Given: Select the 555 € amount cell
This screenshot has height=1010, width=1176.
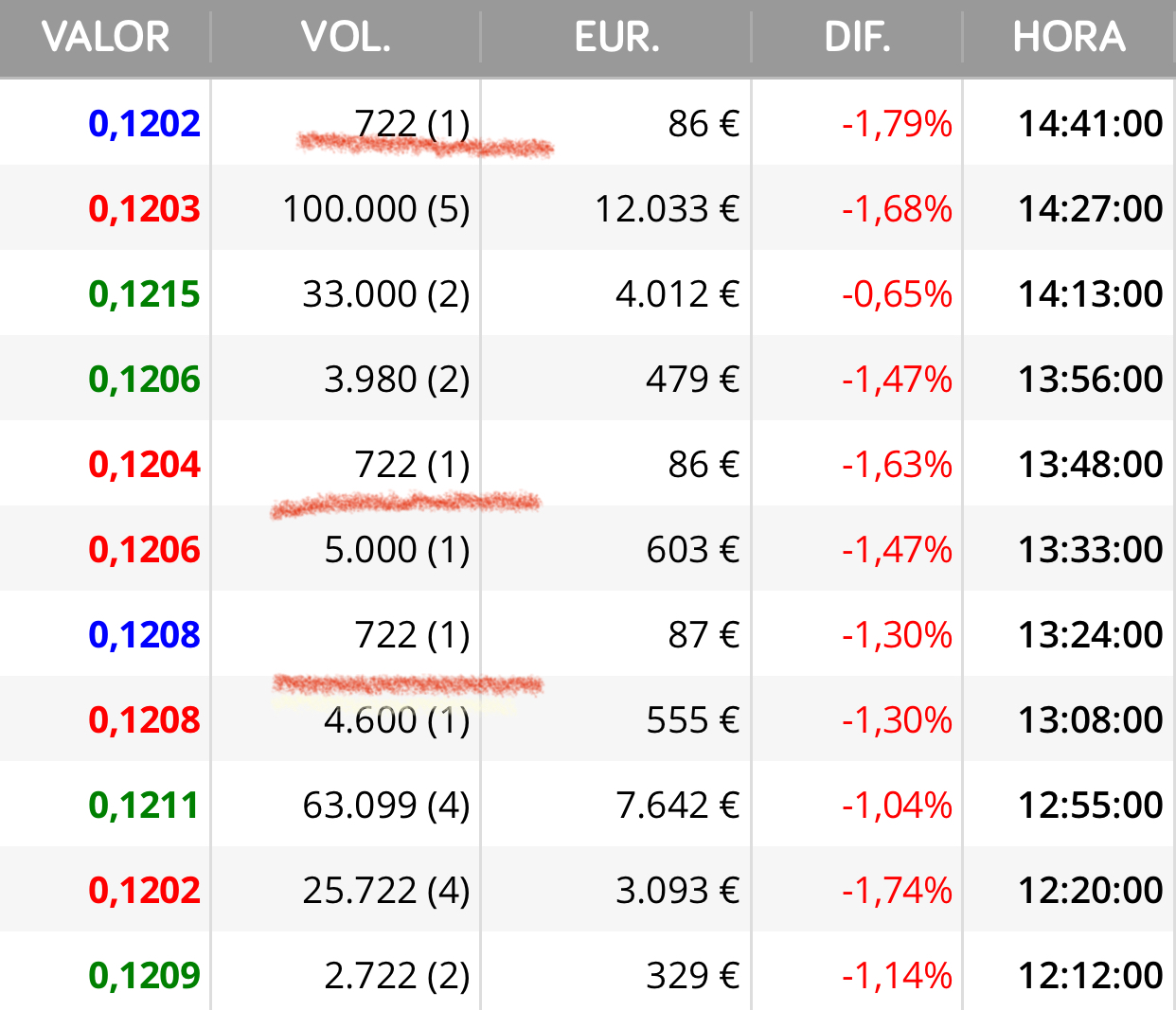Looking at the screenshot, I should point(693,720).
